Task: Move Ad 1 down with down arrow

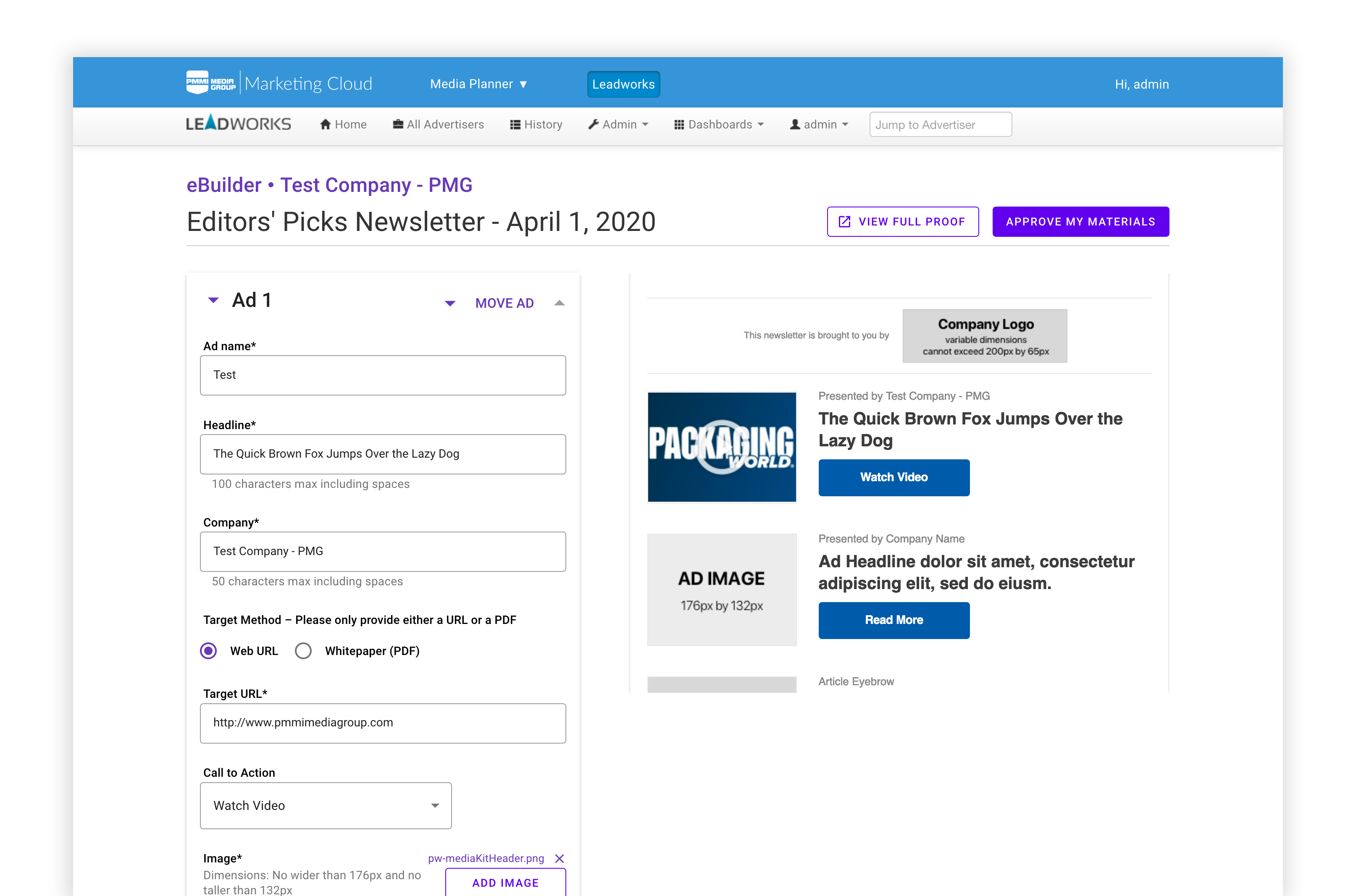Action: pyautogui.click(x=450, y=304)
